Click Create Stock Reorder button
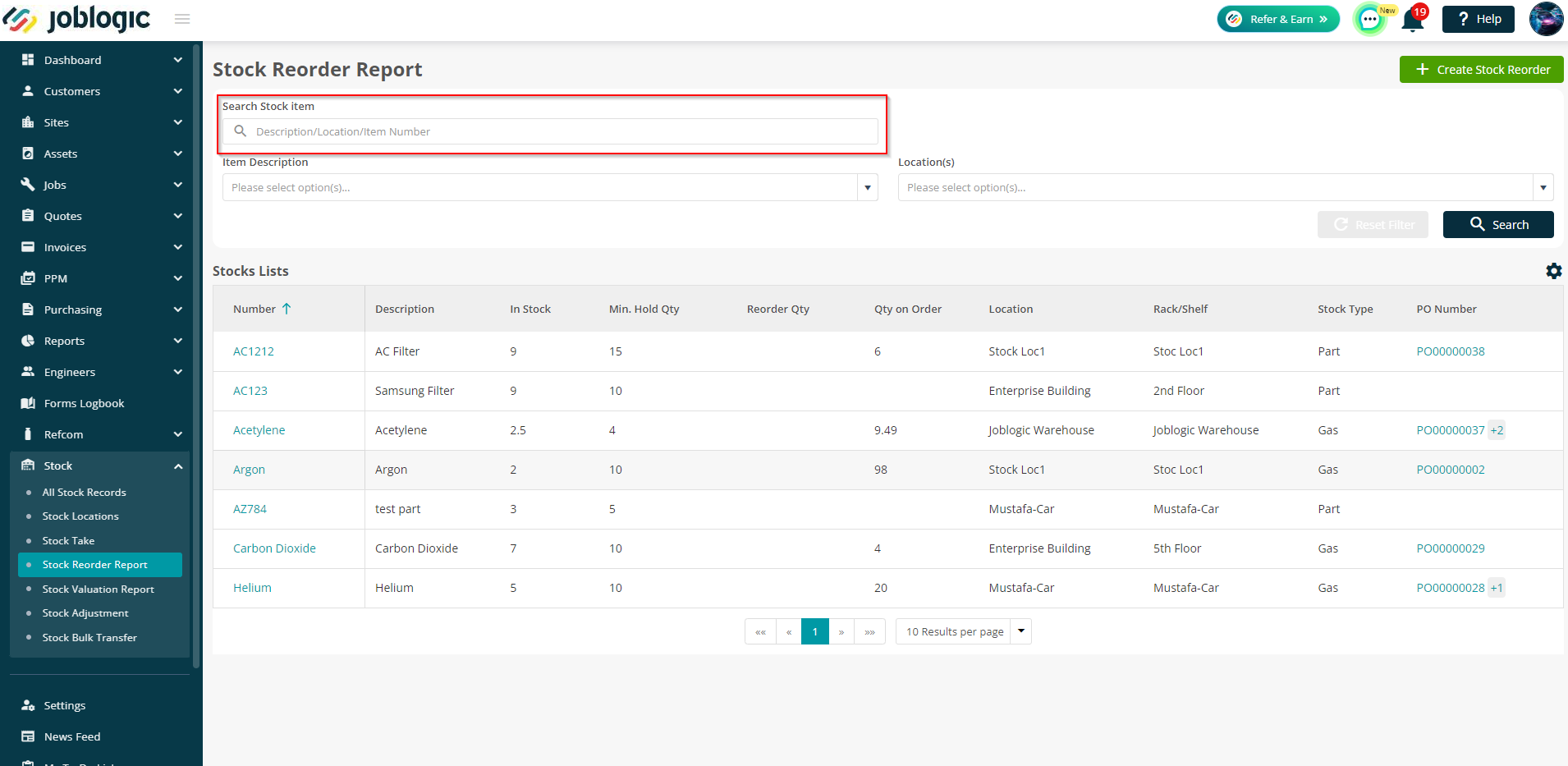This screenshot has height=766, width=1568. 1481,70
